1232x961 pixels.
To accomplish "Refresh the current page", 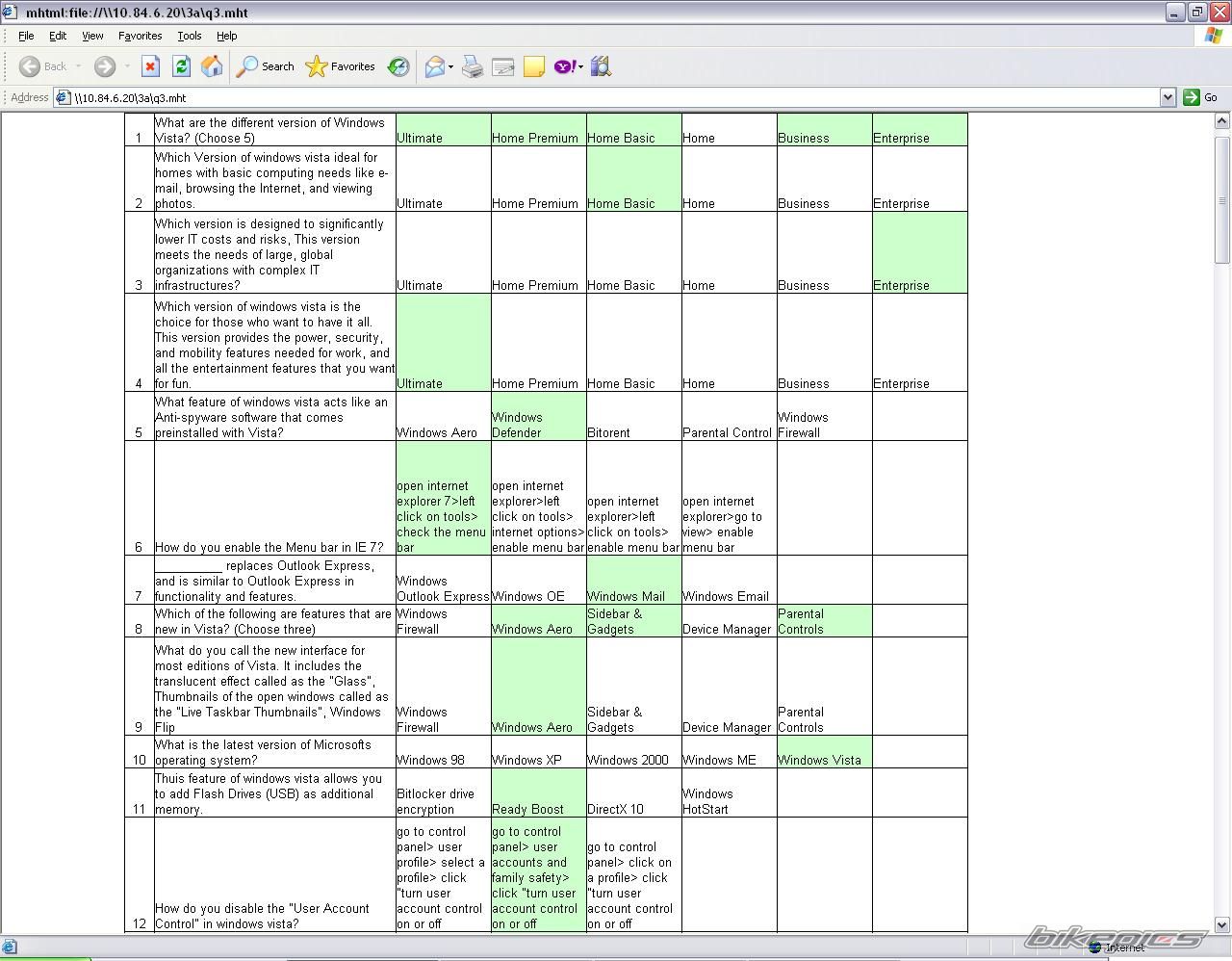I will pyautogui.click(x=181, y=66).
